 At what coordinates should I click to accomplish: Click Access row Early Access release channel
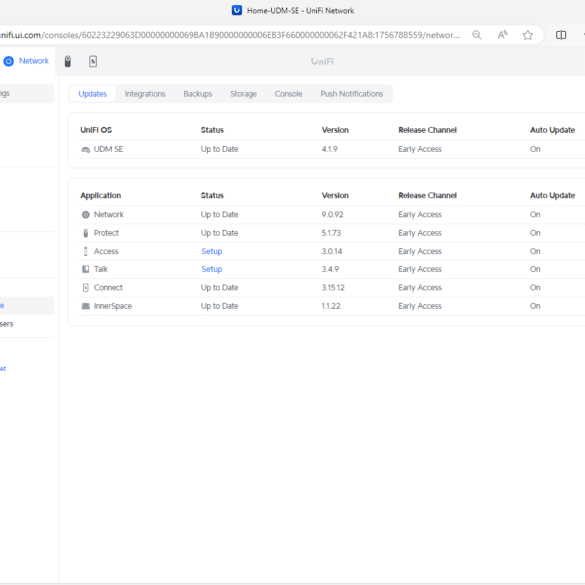(420, 251)
